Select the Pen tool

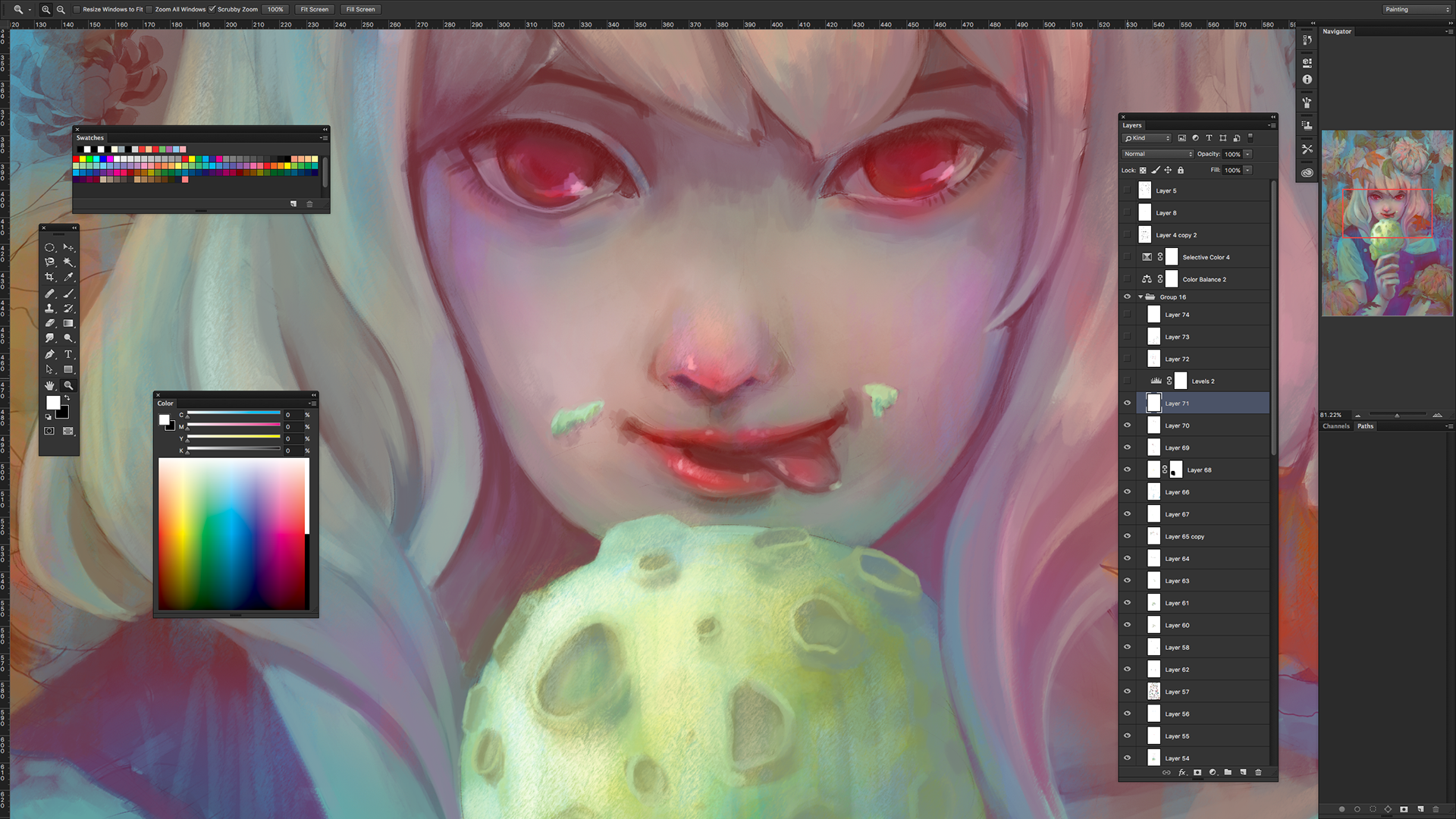coord(49,354)
